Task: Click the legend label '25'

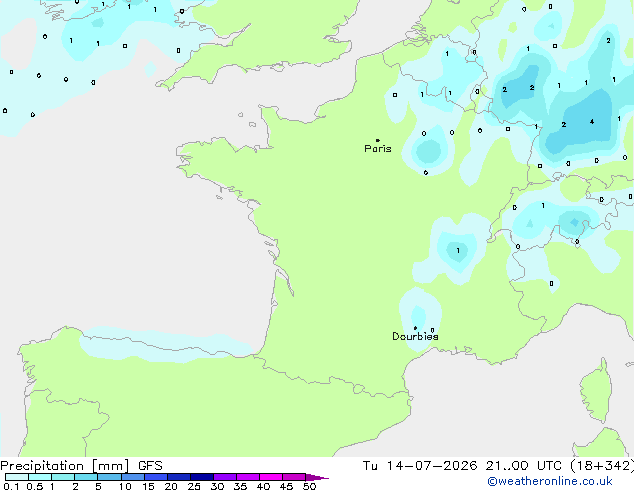Action: click(x=194, y=486)
